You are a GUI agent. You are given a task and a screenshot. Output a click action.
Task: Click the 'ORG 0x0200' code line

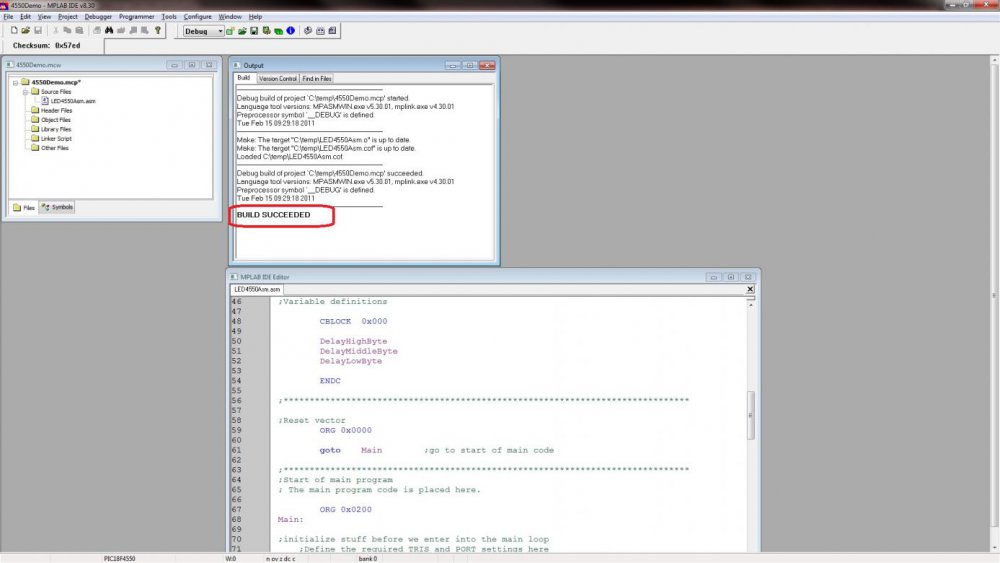(346, 509)
